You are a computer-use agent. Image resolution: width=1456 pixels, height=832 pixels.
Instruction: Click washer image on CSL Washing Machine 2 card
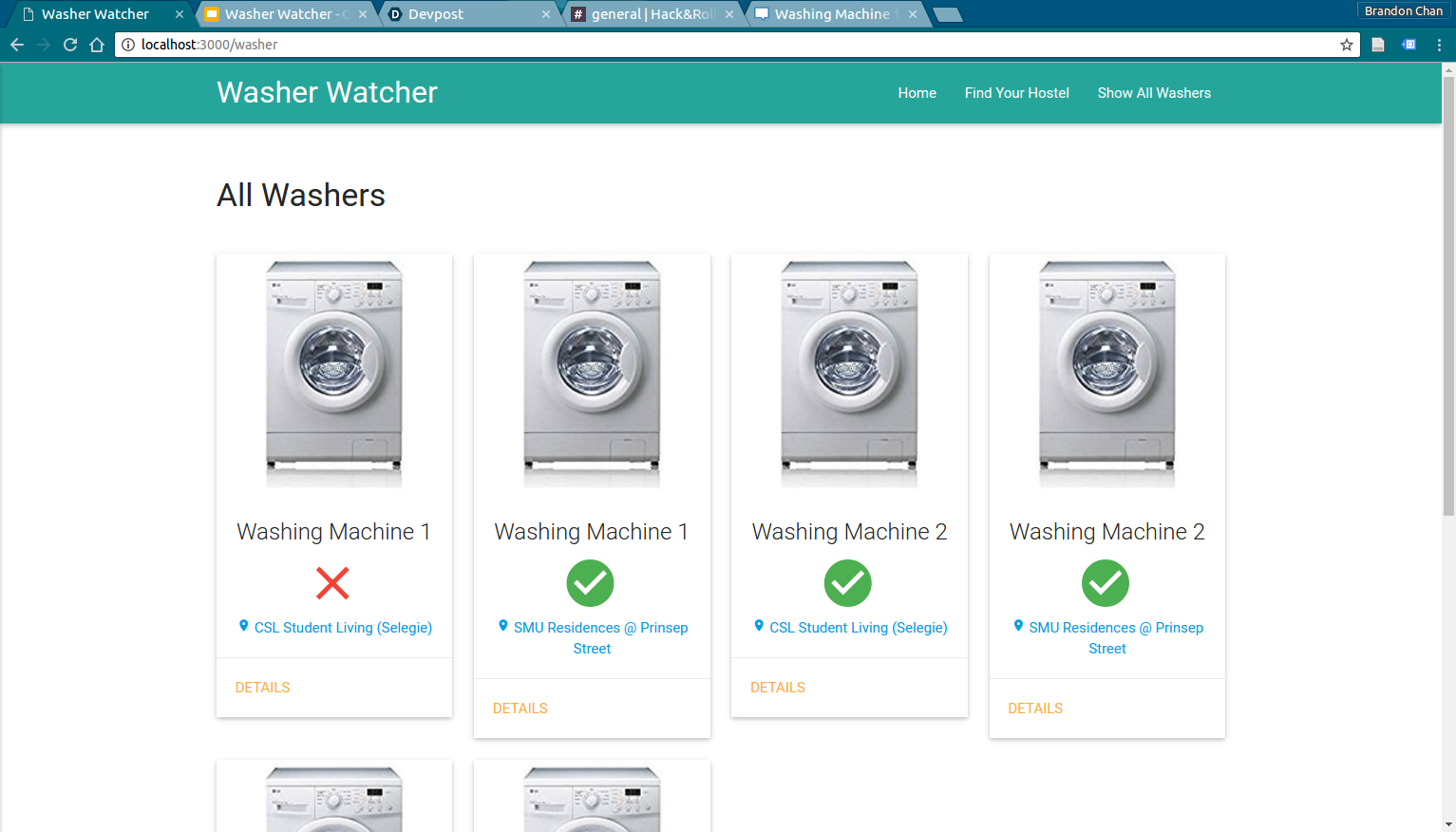click(x=849, y=373)
